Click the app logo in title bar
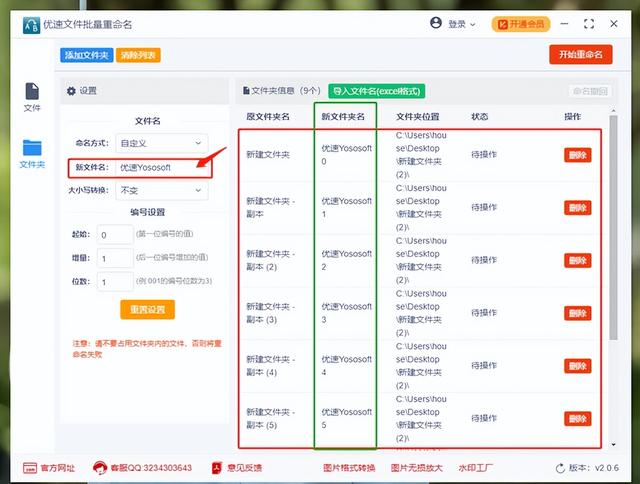This screenshot has height=484, width=640. (x=31, y=25)
